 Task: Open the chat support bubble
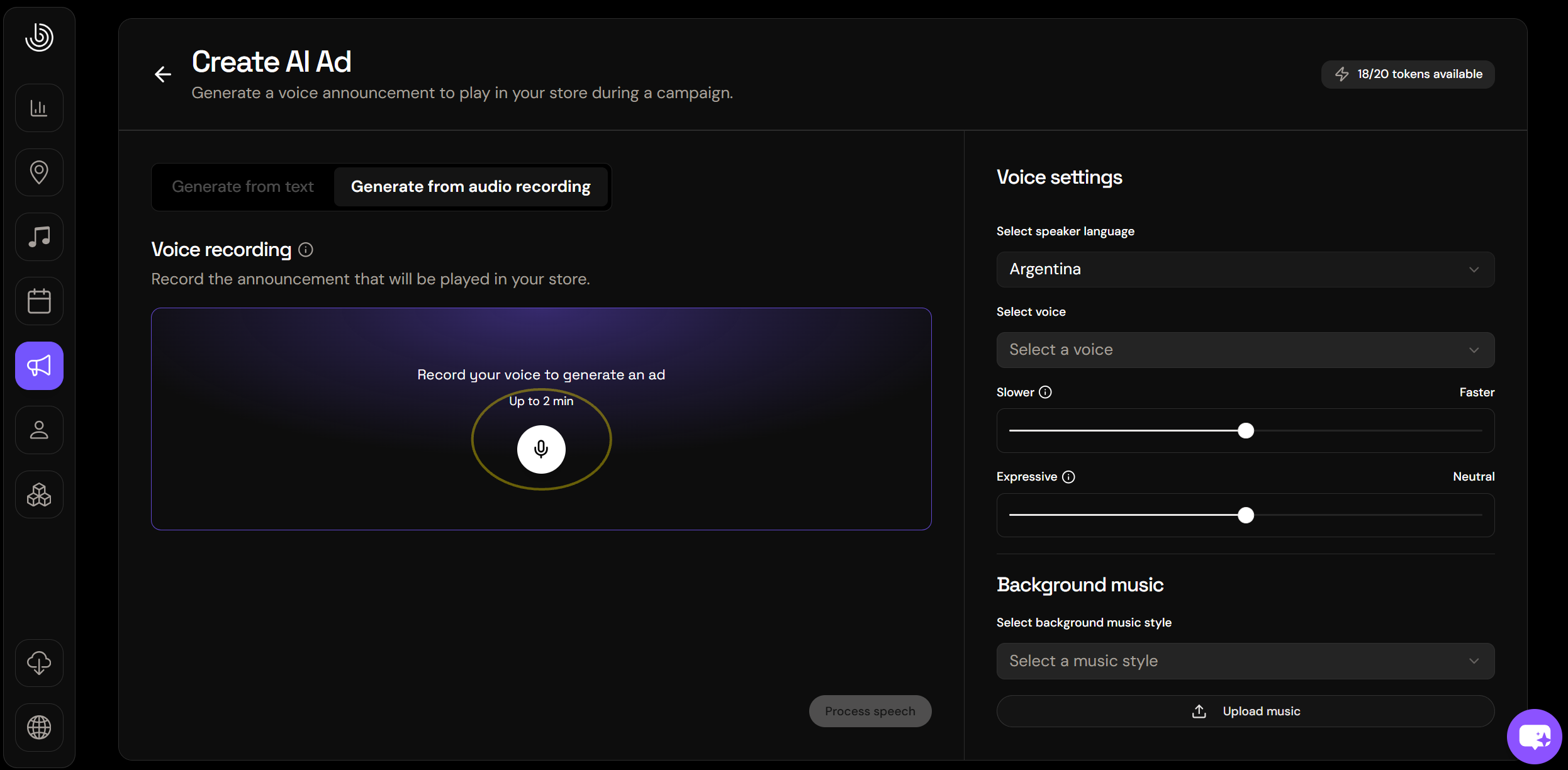[1534, 737]
